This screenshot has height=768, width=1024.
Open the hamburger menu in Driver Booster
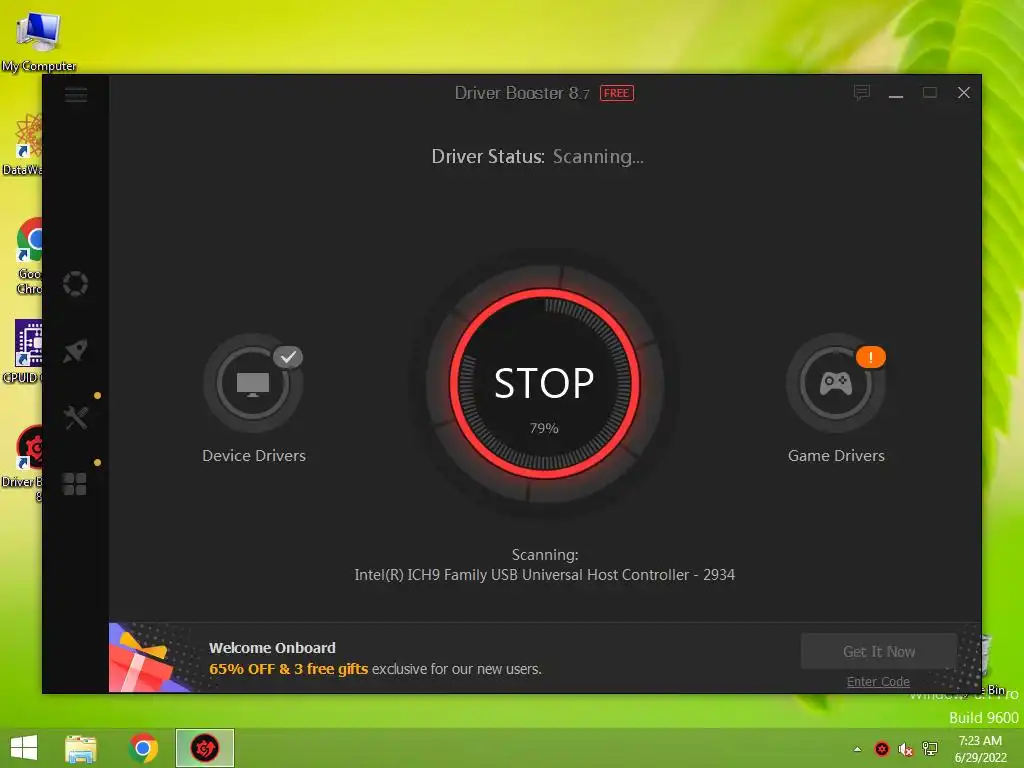[76, 95]
